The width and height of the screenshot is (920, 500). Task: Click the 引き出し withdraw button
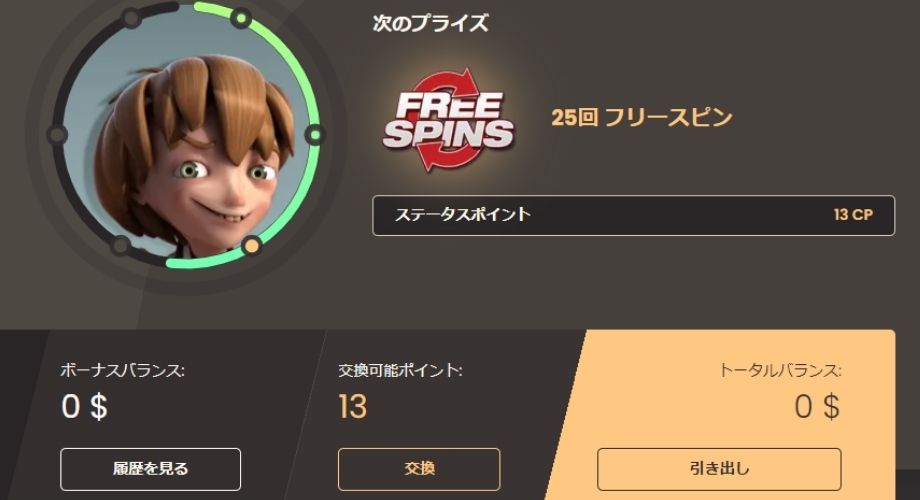(719, 469)
